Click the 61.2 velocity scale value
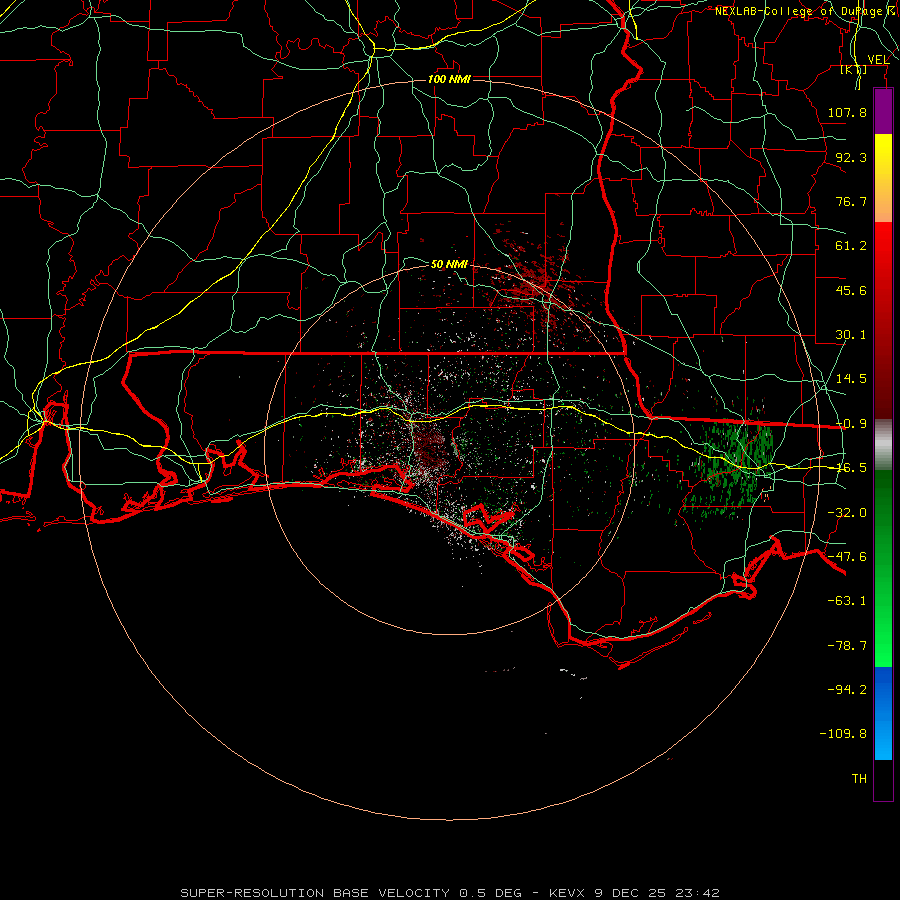900x900 pixels. pos(851,246)
